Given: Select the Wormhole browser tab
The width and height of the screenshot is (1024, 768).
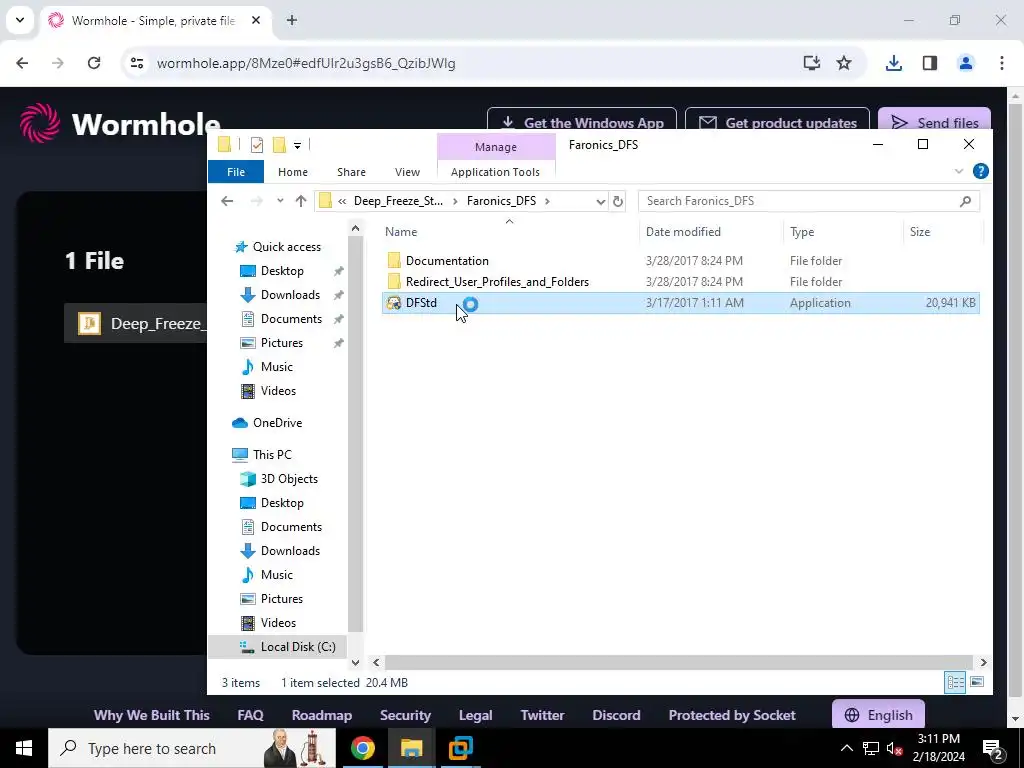Looking at the screenshot, I should (153, 20).
